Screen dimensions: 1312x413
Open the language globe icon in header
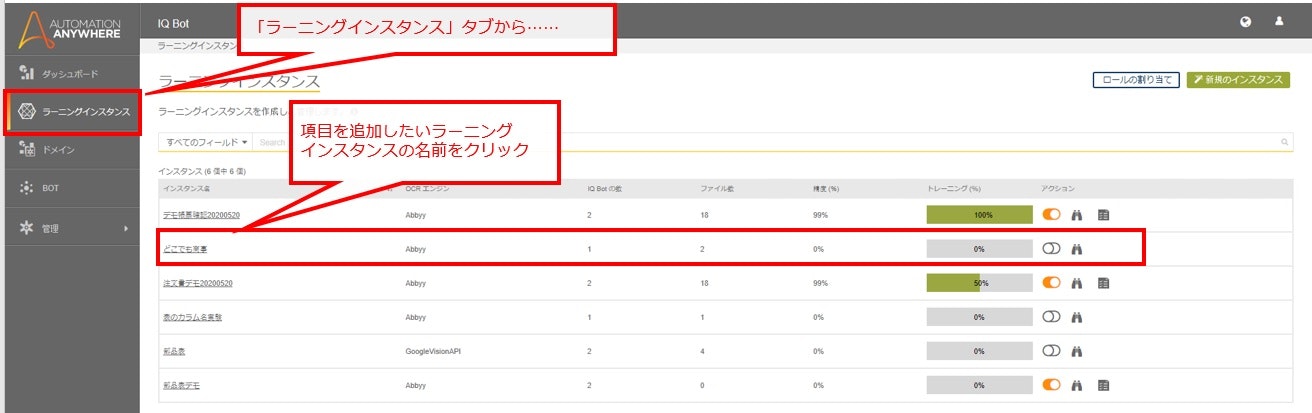(x=1246, y=21)
